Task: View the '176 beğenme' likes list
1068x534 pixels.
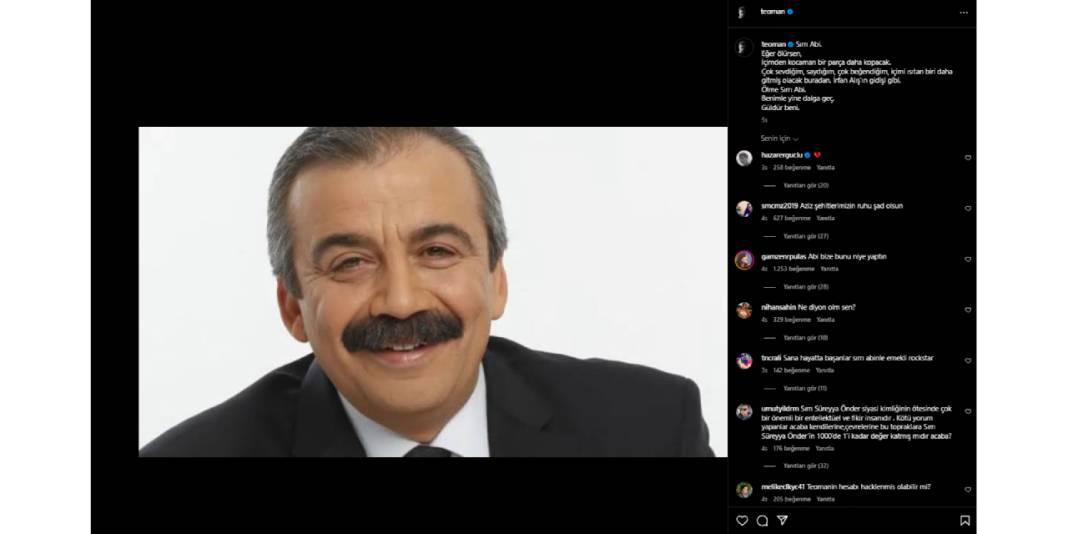Action: click(791, 448)
